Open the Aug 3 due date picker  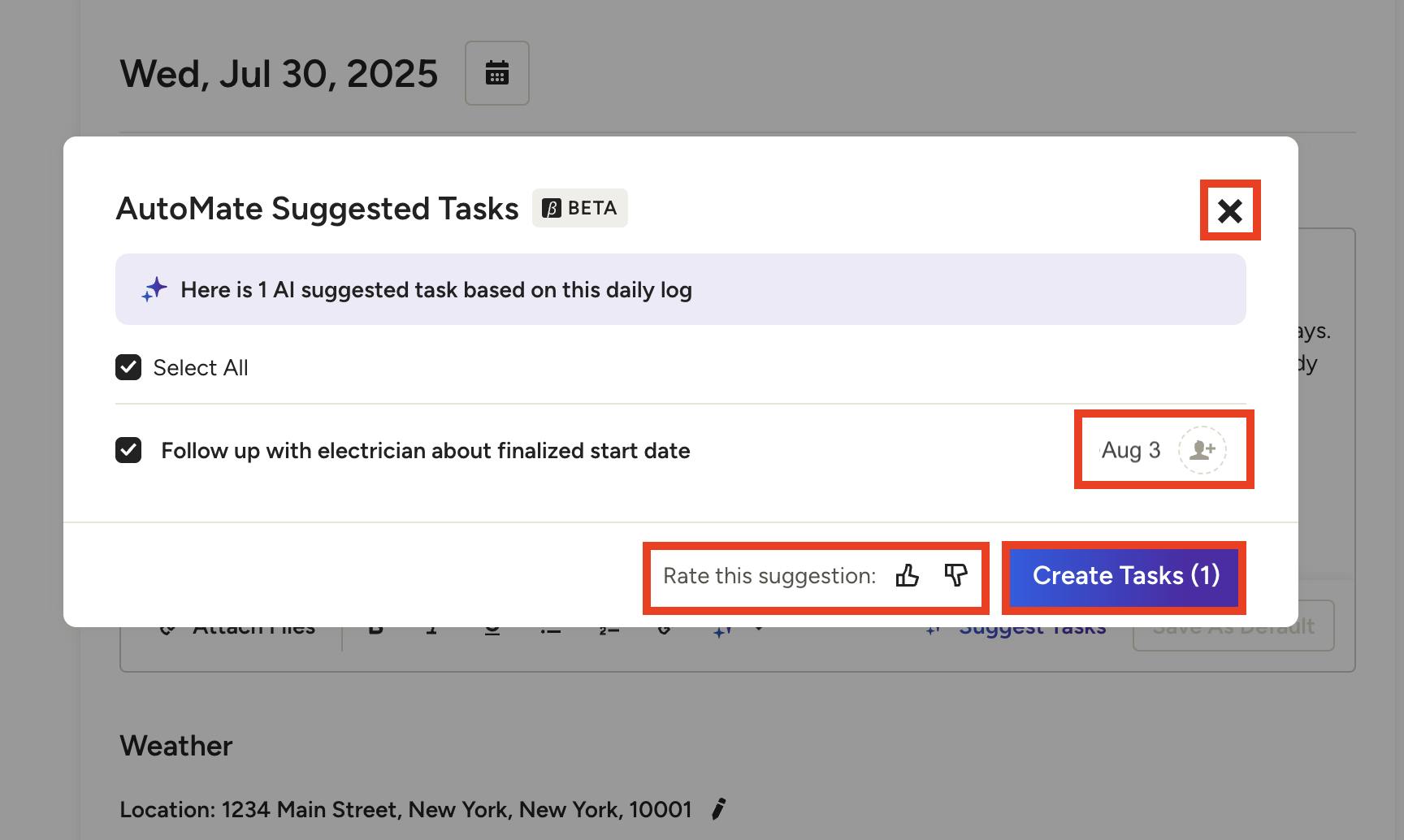[1130, 450]
